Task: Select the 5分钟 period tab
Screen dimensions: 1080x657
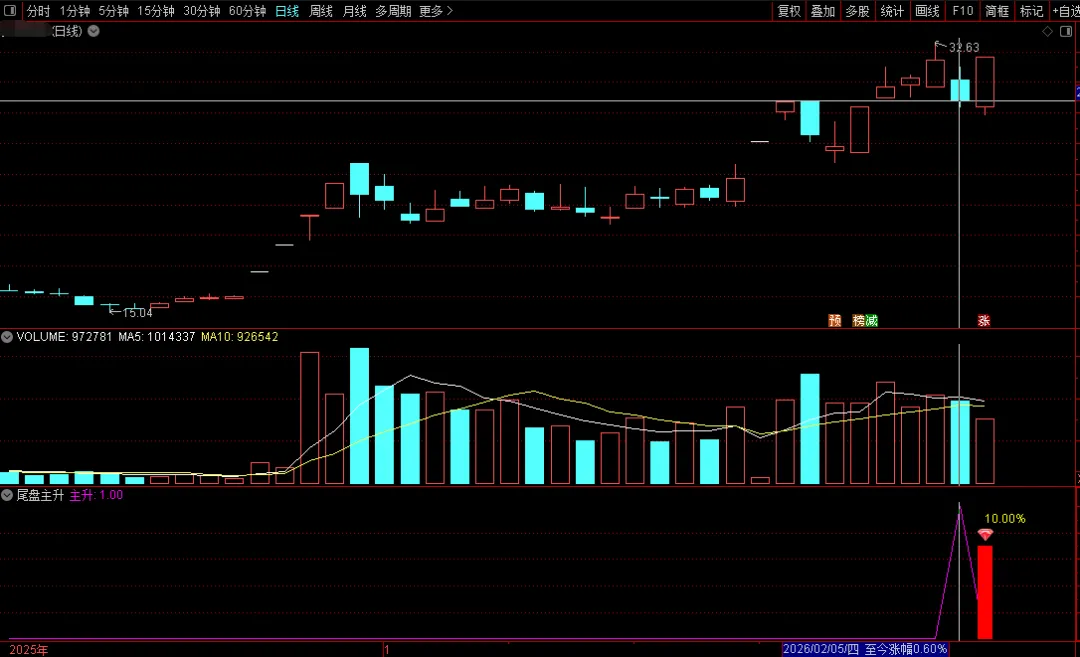Action: pyautogui.click(x=113, y=11)
